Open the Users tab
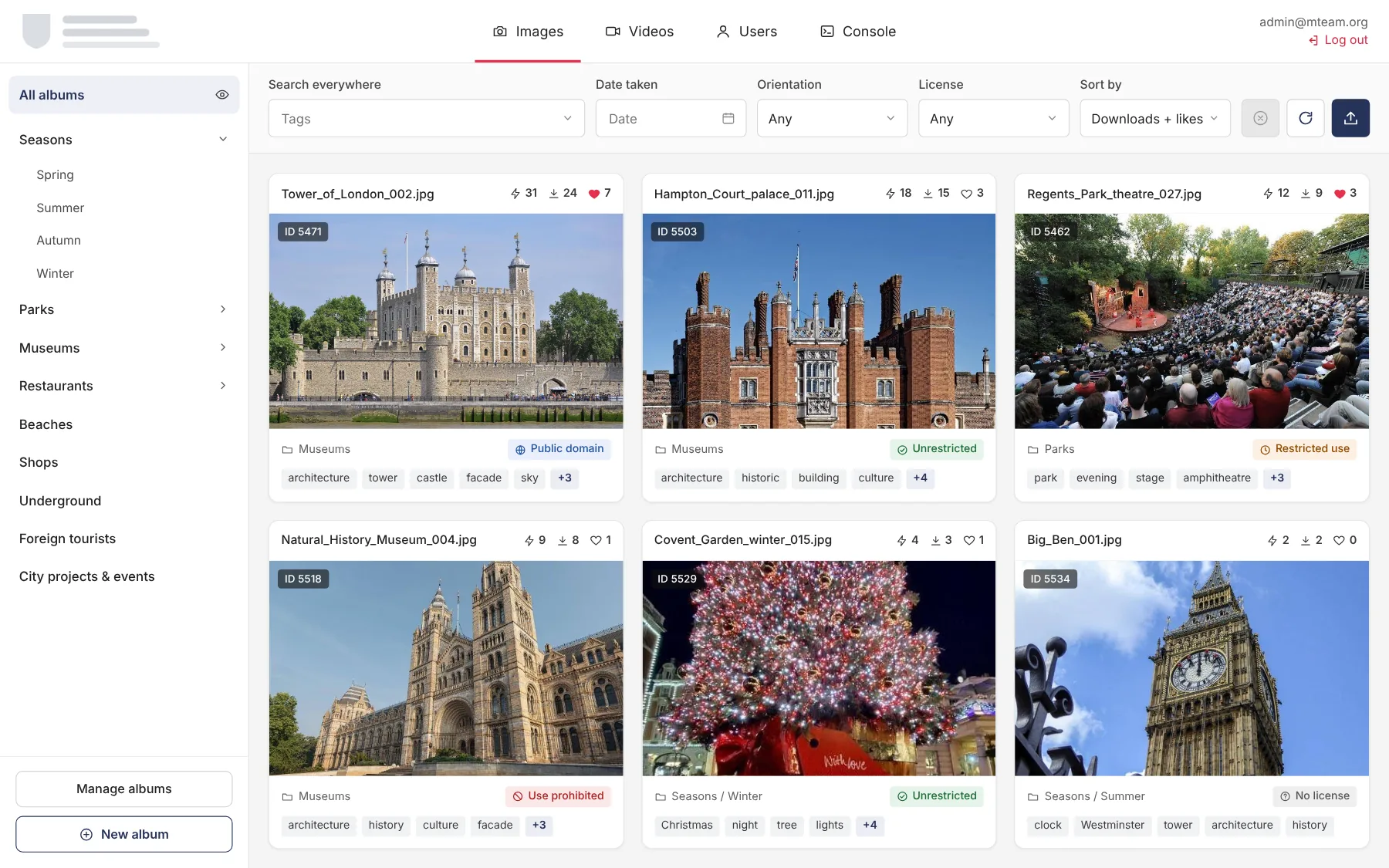 pos(746,32)
